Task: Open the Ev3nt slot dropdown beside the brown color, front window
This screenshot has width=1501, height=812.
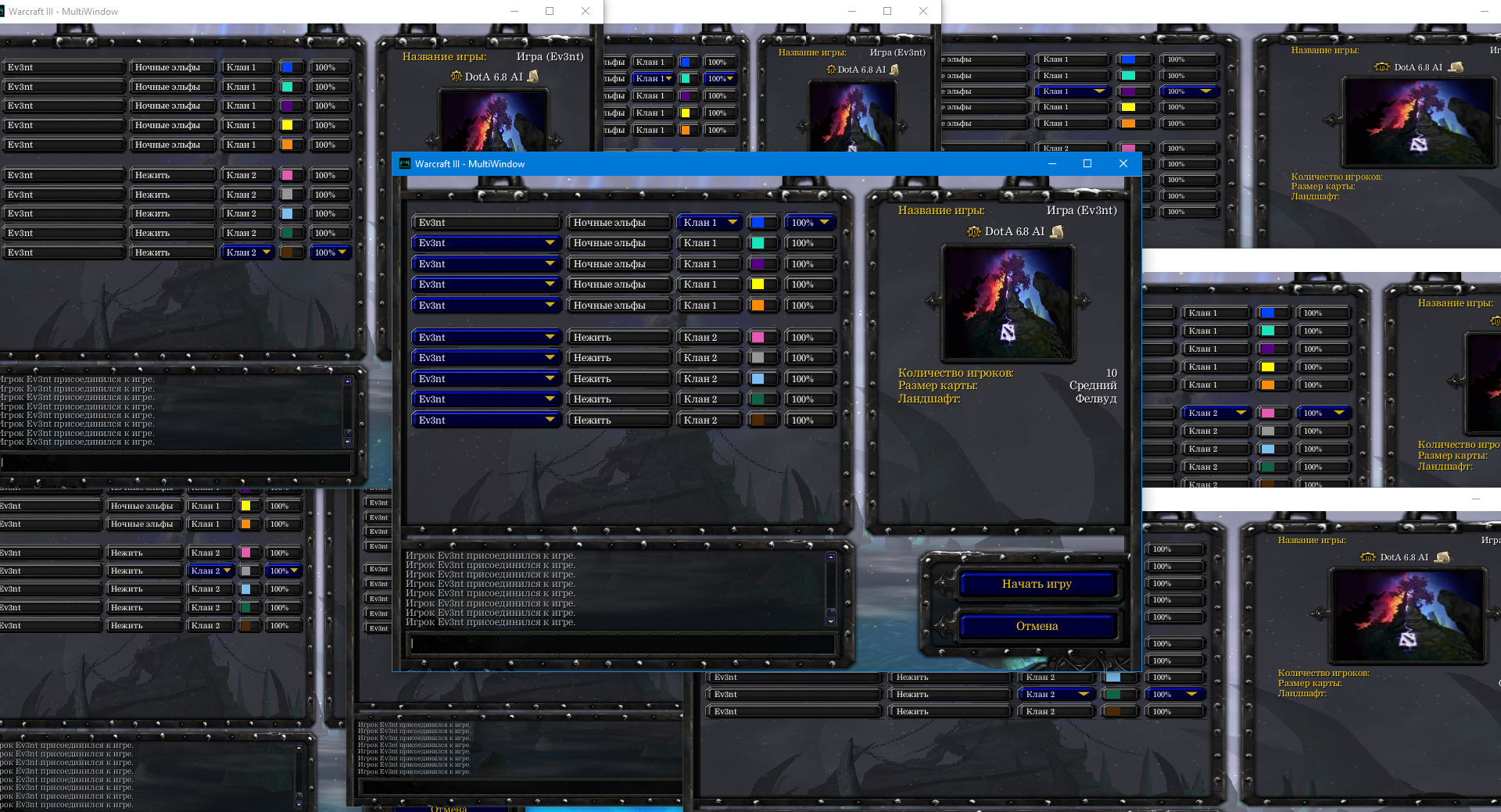Action: (x=485, y=420)
